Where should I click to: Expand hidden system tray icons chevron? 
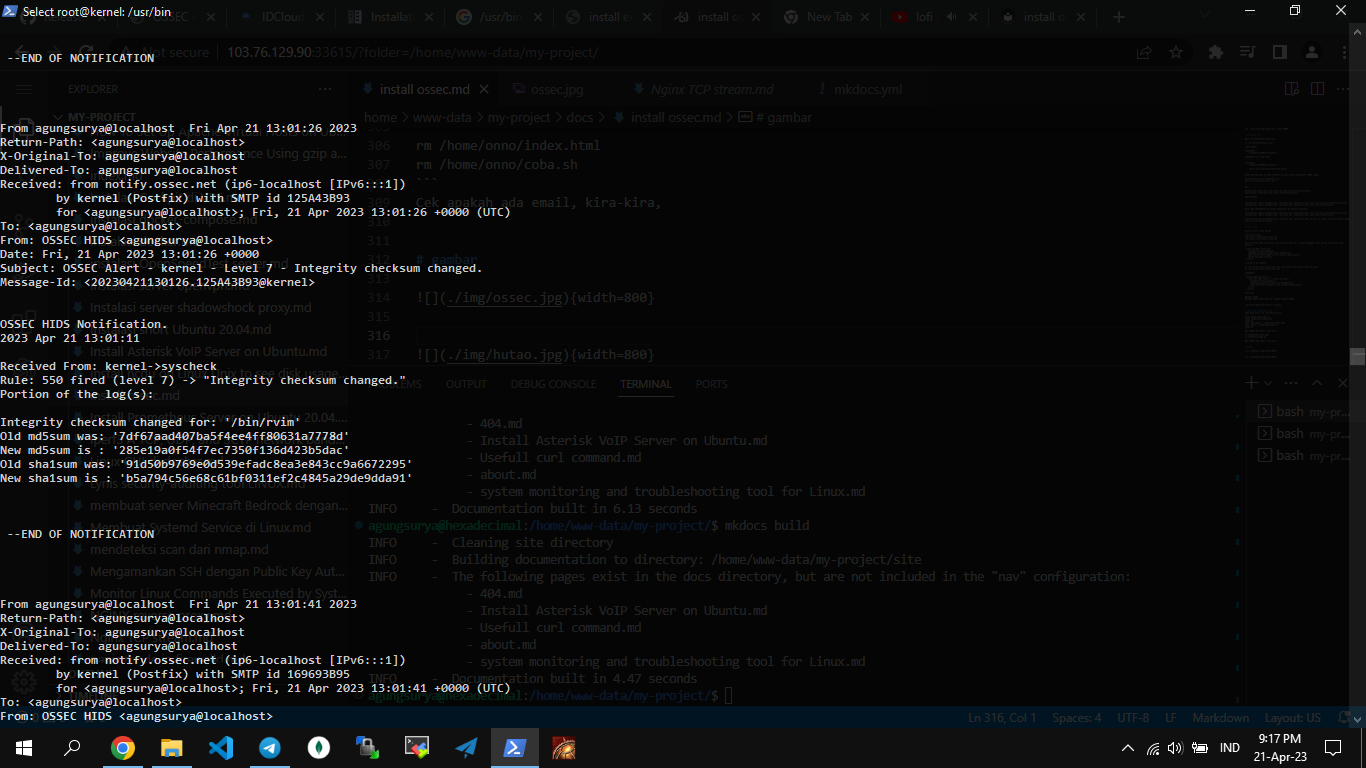[x=1128, y=748]
